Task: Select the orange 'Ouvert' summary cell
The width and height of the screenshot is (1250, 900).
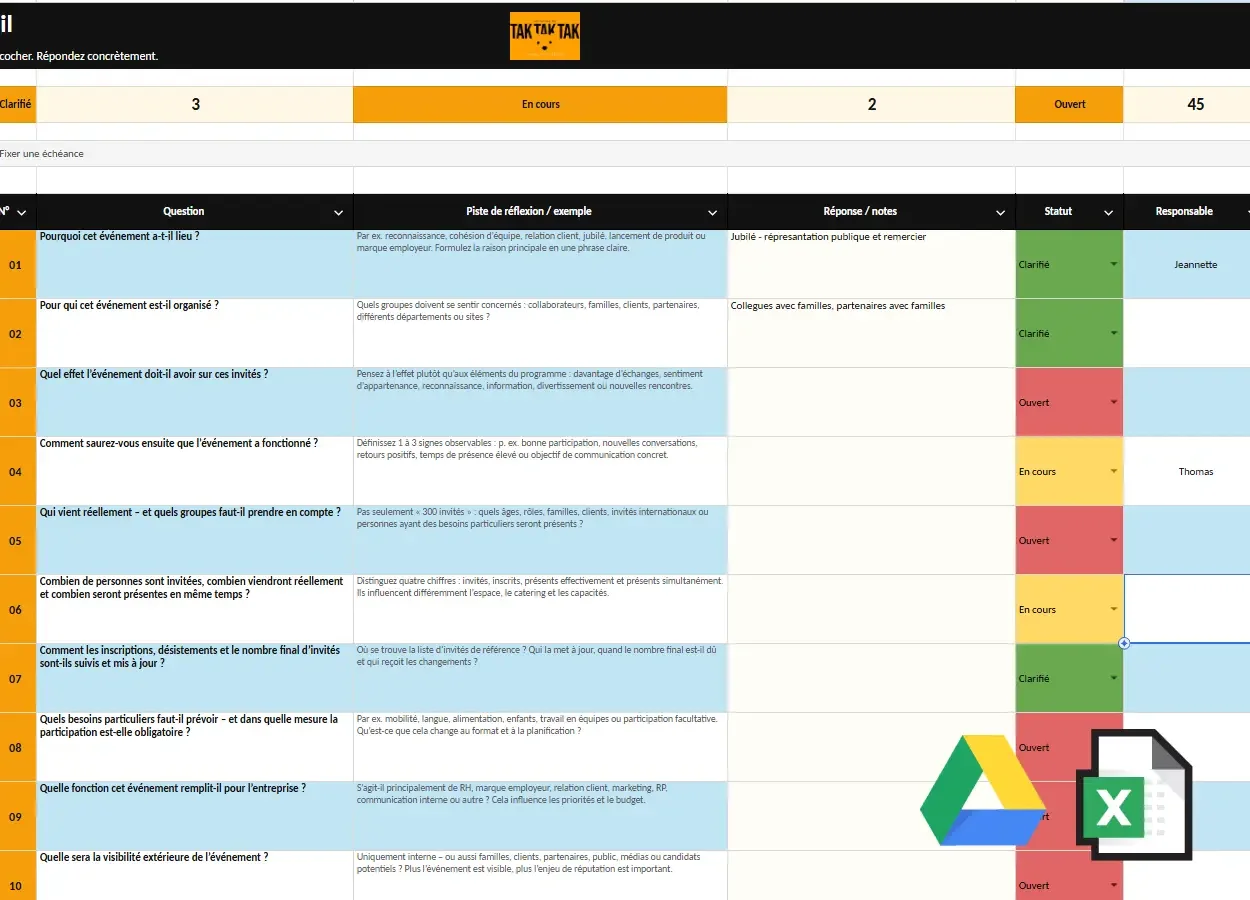Action: pyautogui.click(x=1069, y=104)
